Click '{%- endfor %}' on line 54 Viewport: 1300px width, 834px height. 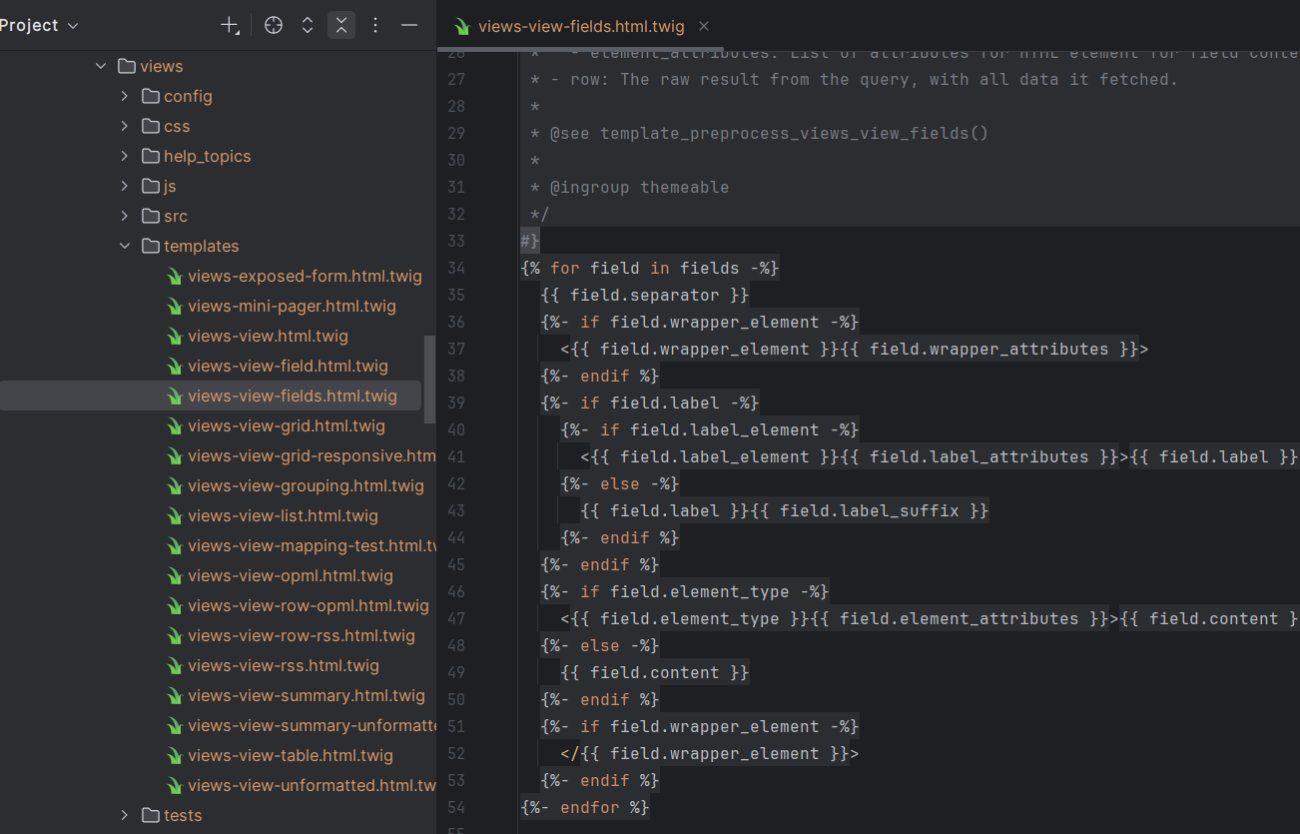click(x=585, y=808)
